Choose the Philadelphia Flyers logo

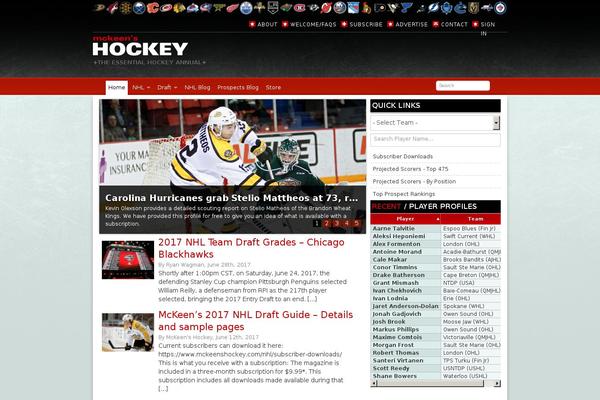tap(380, 8)
